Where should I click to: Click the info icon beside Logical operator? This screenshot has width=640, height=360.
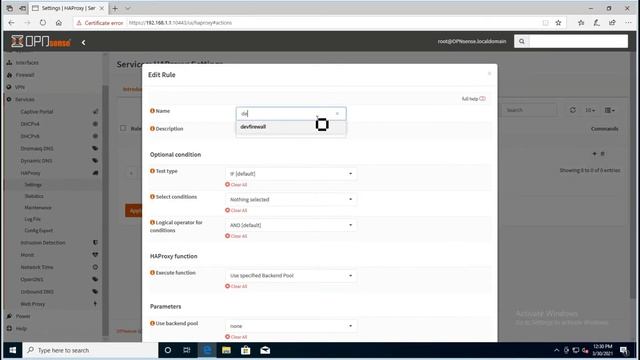[x=152, y=222]
